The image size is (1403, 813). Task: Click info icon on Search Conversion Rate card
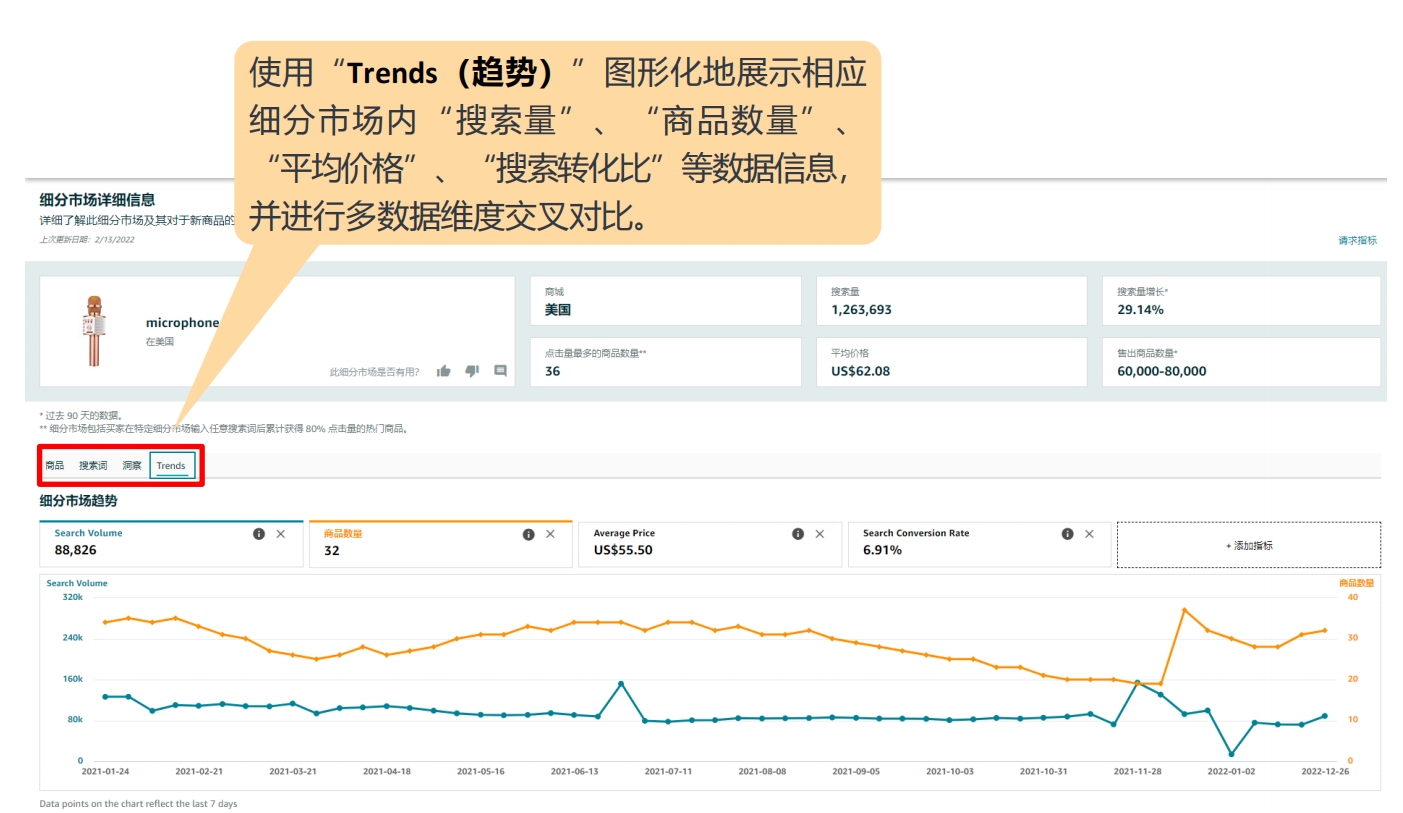[1067, 534]
